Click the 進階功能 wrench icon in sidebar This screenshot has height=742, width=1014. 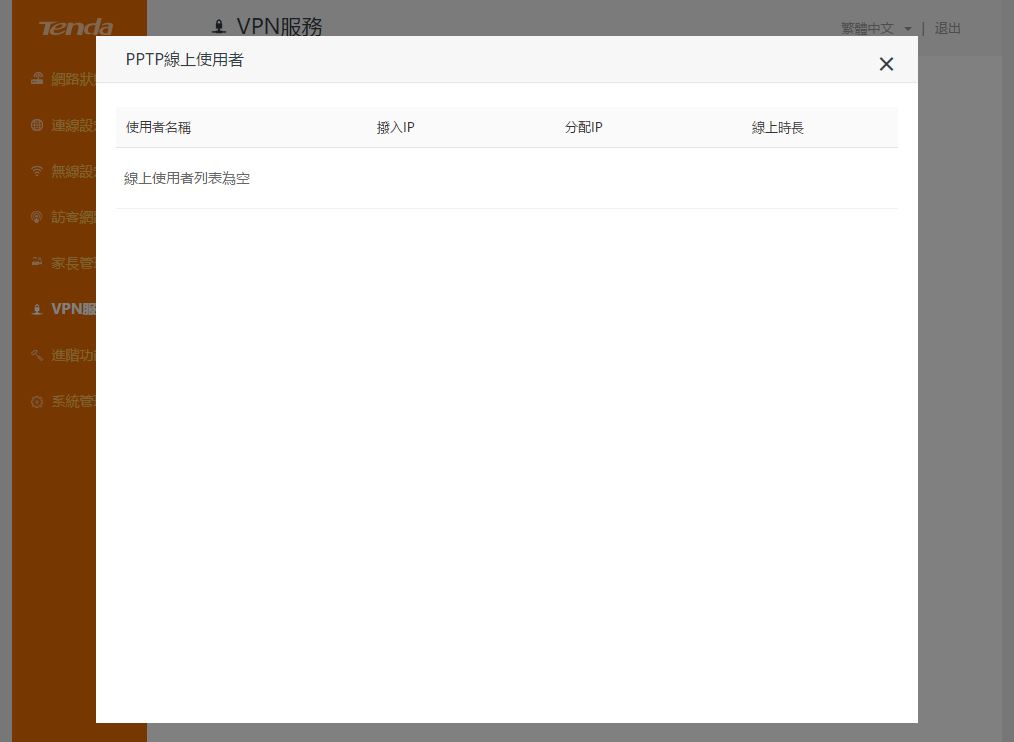pyautogui.click(x=37, y=355)
